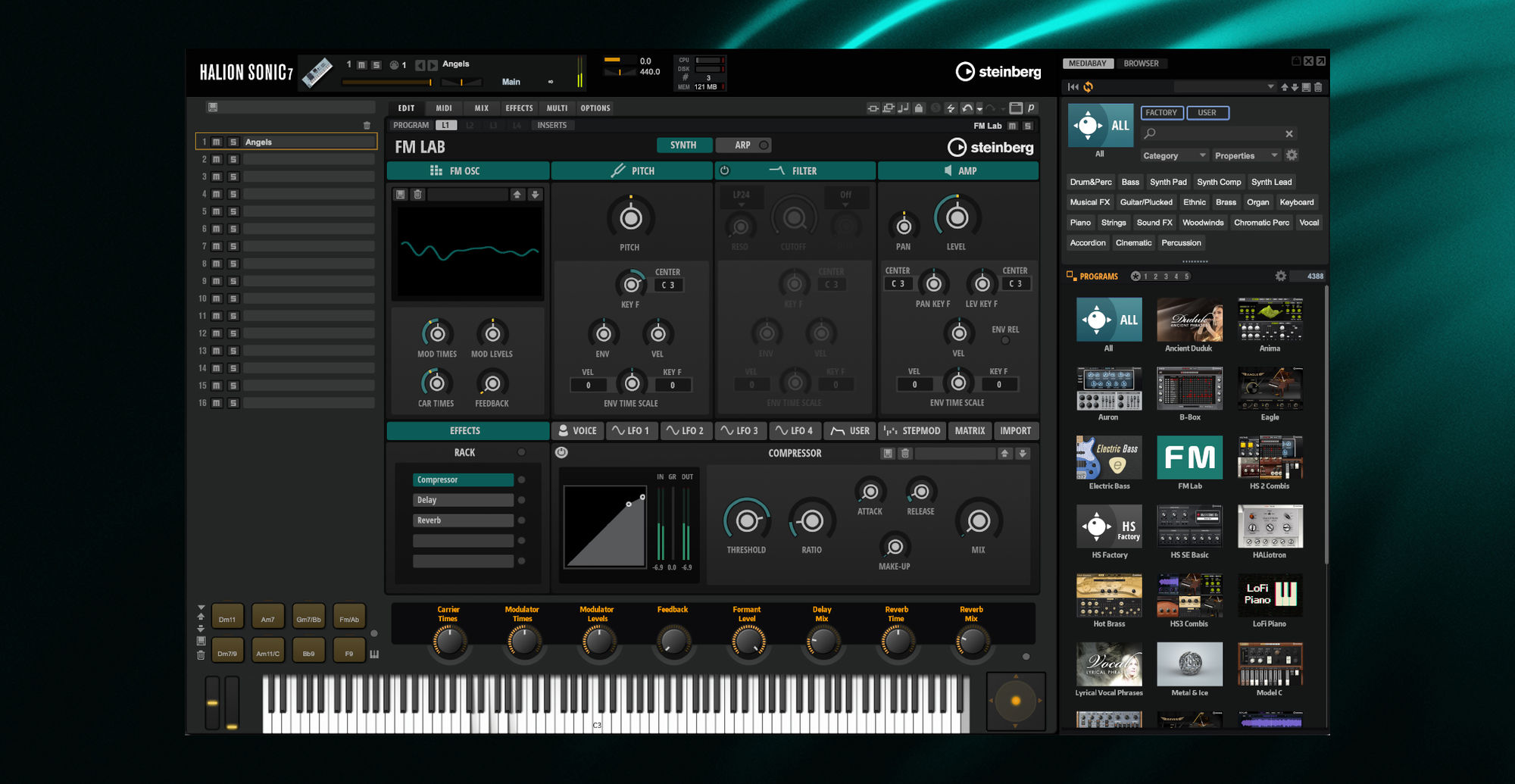Click the save icon in FM OSC preset bar
This screenshot has height=784, width=1515.
[x=401, y=195]
